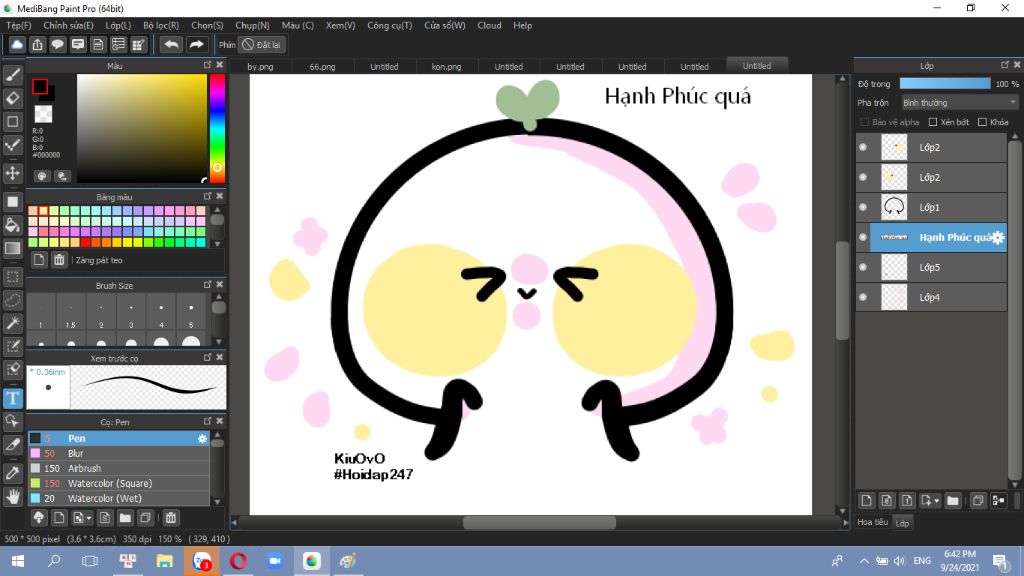Enable the Khóa lock checkbox
This screenshot has height=576, width=1024.
pyautogui.click(x=982, y=122)
